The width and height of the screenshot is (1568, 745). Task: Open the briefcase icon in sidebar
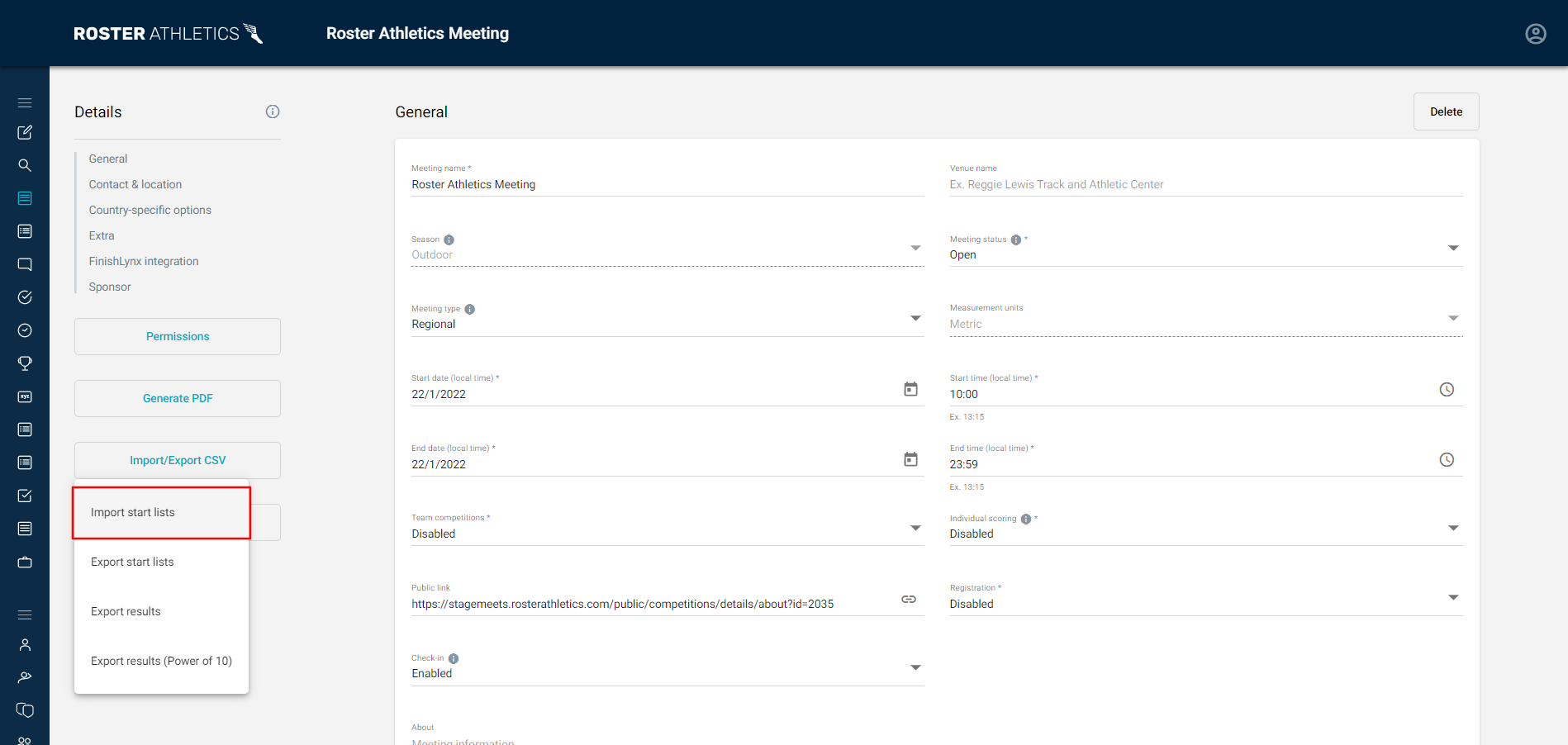pyautogui.click(x=25, y=562)
